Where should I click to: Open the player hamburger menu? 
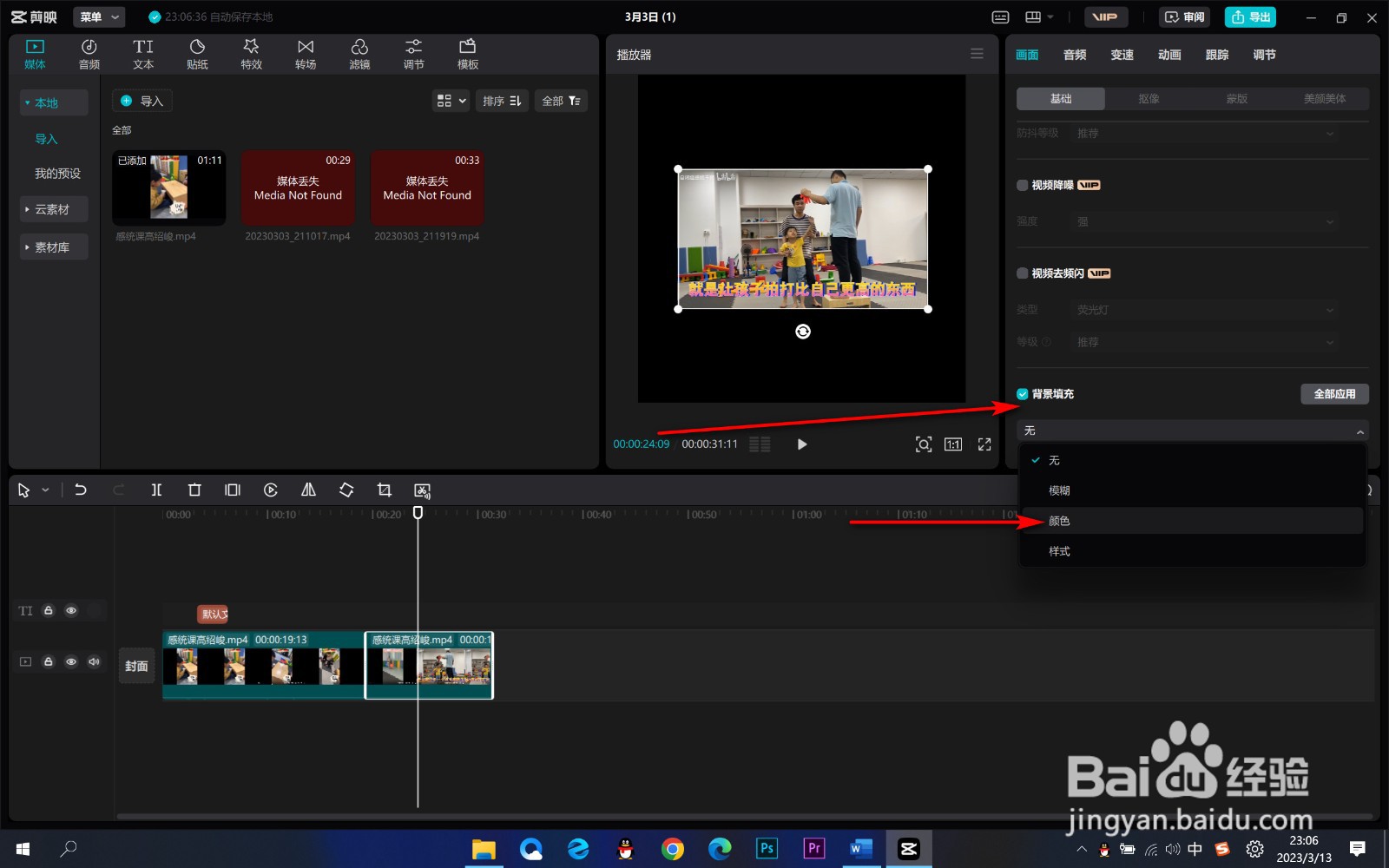[x=977, y=54]
